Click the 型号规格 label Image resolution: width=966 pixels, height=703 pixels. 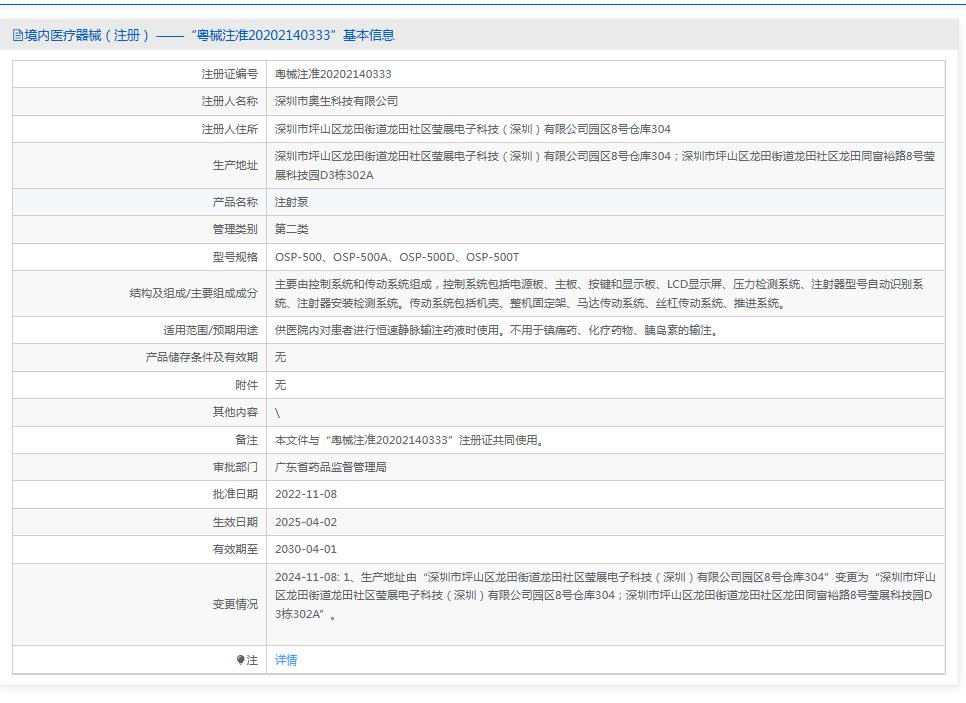pyautogui.click(x=235, y=257)
